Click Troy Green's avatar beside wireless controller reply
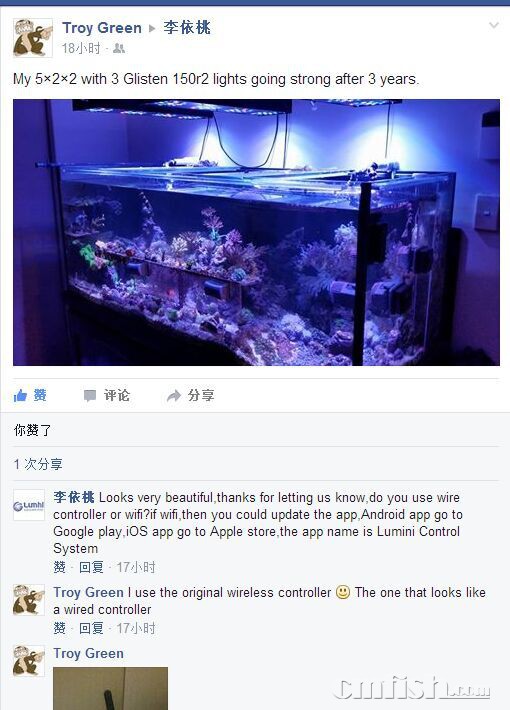The image size is (510, 710). (x=29, y=600)
